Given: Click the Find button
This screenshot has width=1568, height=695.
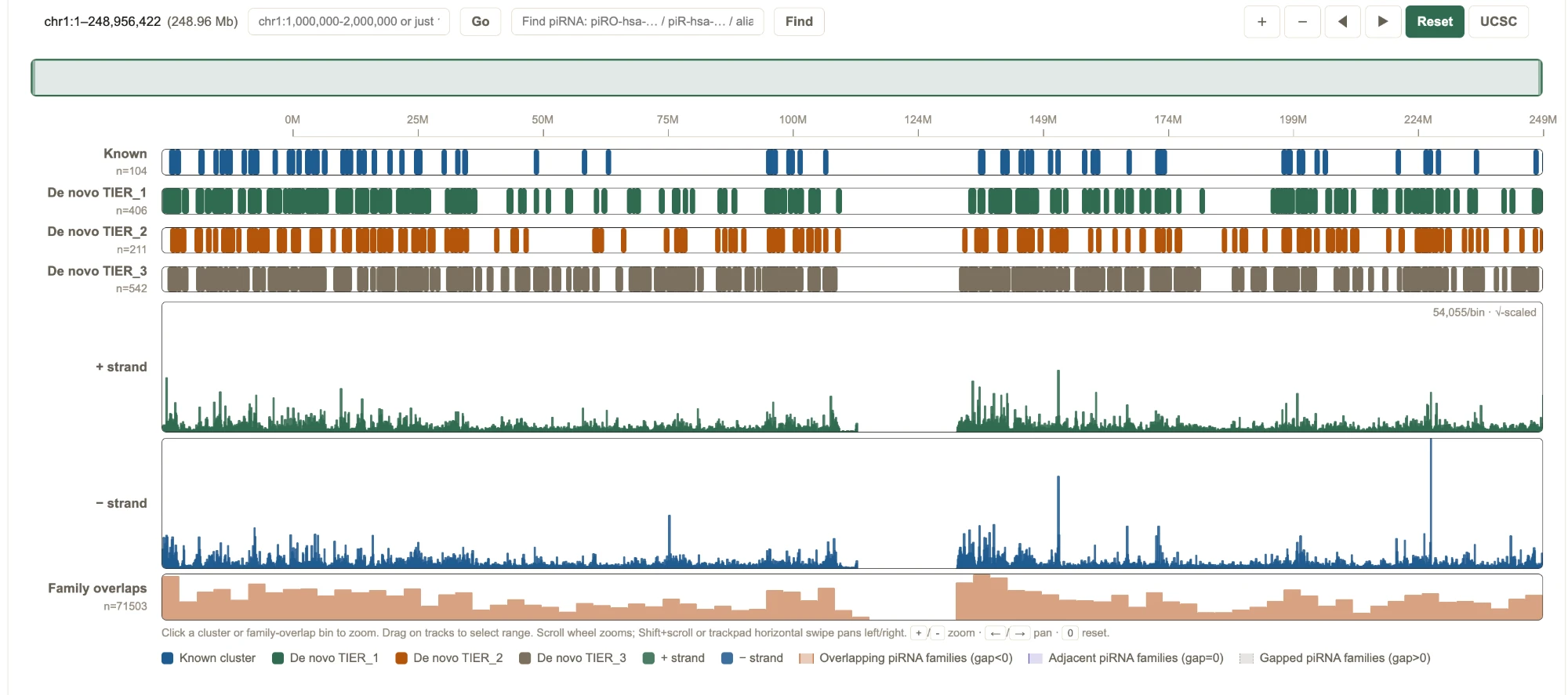Looking at the screenshot, I should click(799, 22).
